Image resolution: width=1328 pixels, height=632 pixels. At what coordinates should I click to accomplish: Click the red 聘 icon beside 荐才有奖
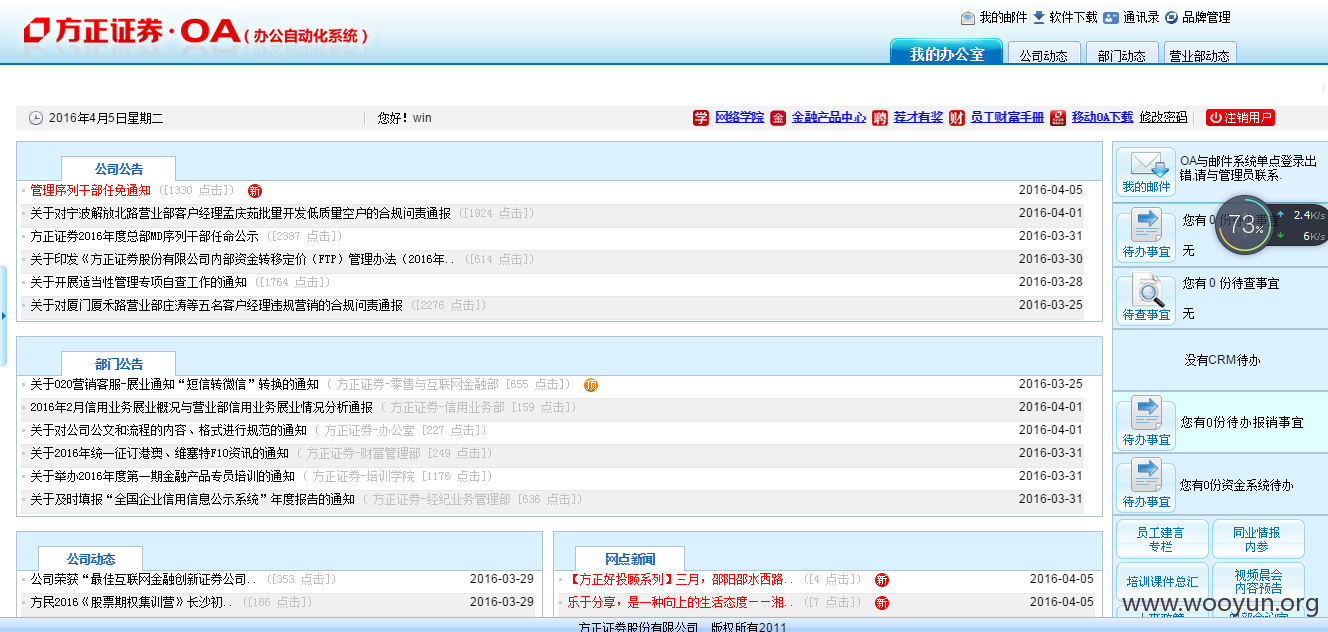pos(879,118)
